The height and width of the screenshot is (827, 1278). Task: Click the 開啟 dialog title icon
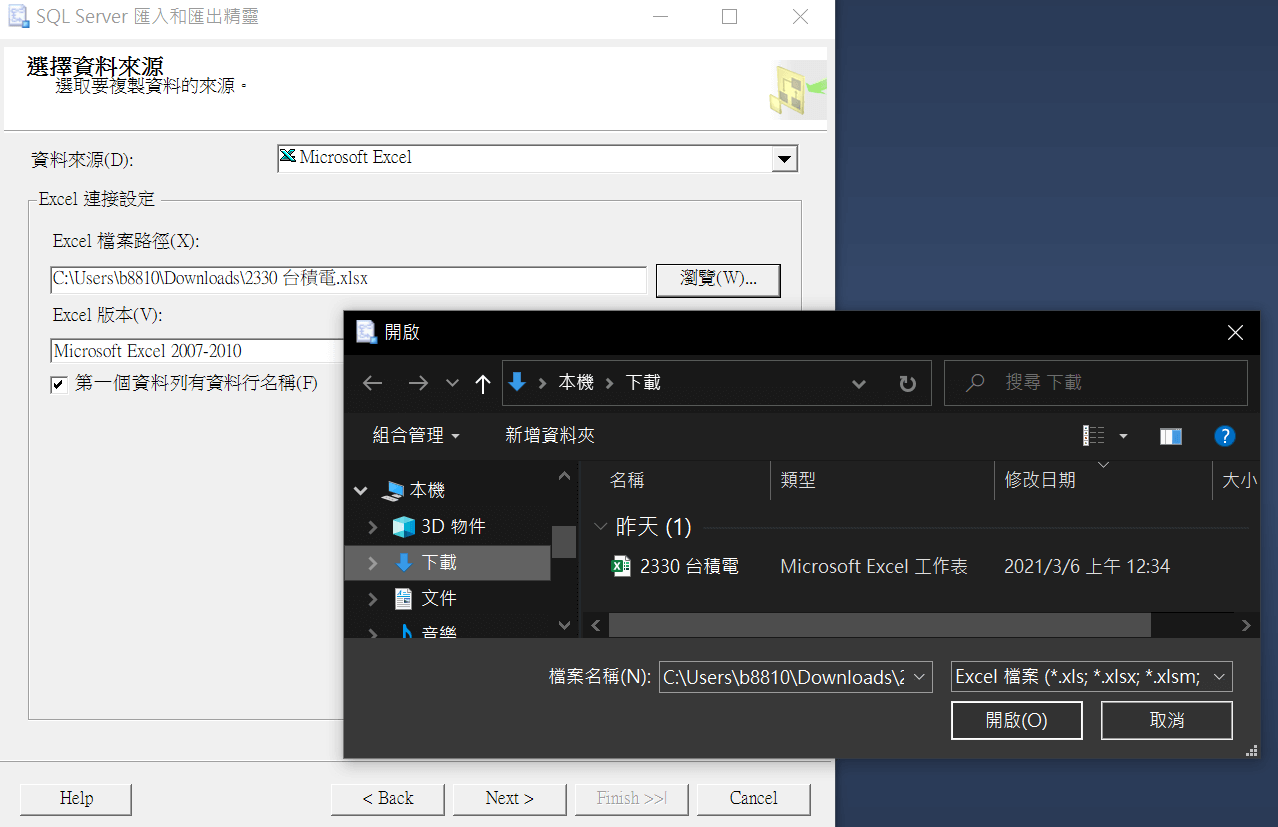tap(366, 332)
